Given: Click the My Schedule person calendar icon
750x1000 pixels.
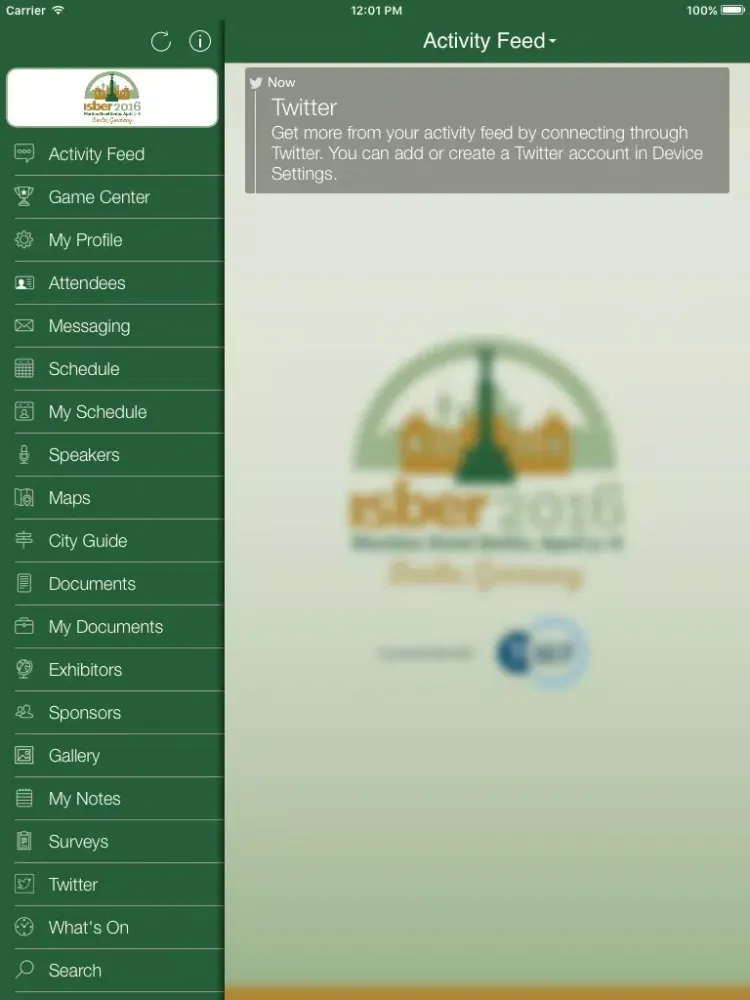Looking at the screenshot, I should (x=24, y=411).
